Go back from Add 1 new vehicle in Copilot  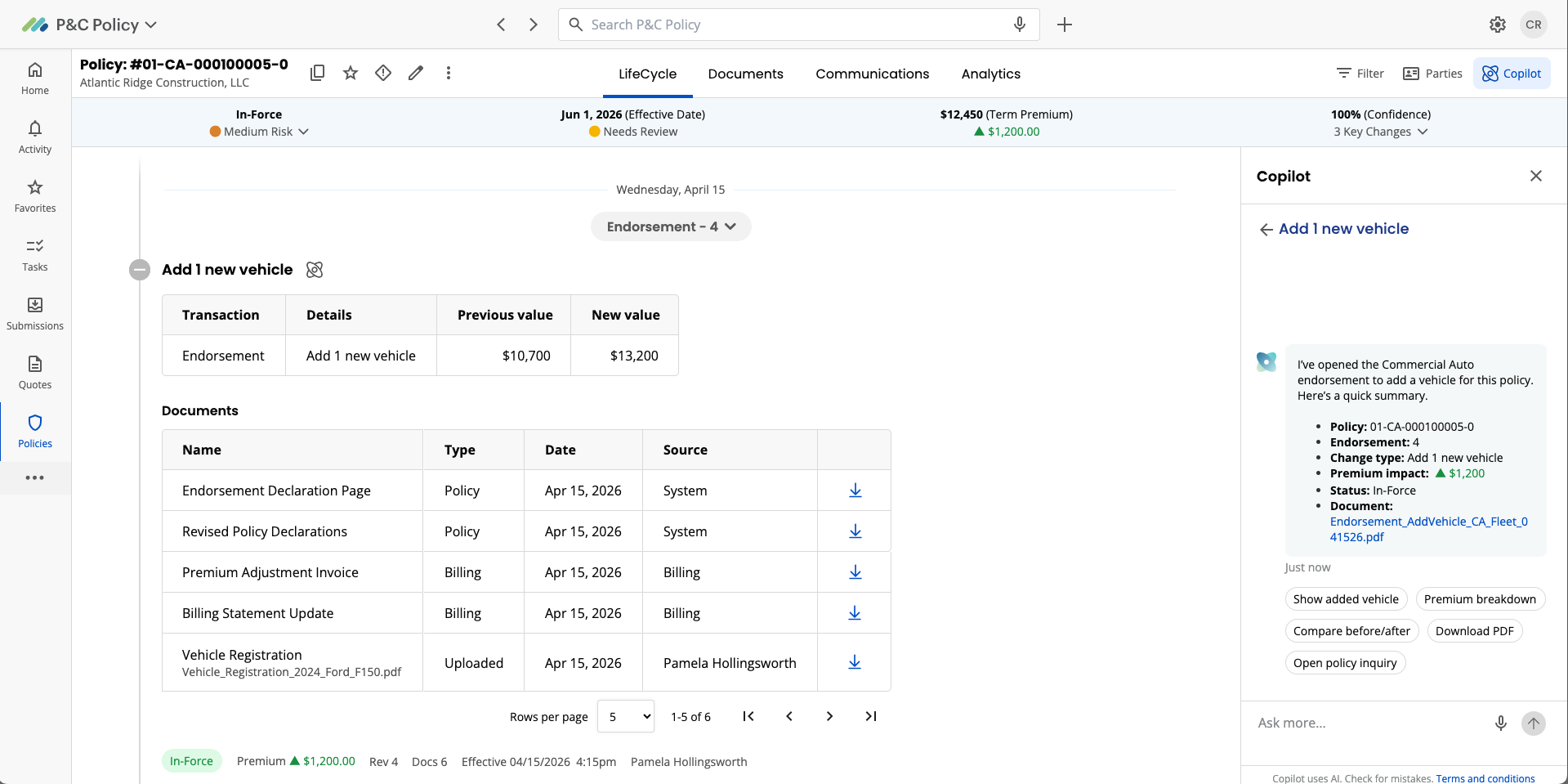tap(1266, 230)
